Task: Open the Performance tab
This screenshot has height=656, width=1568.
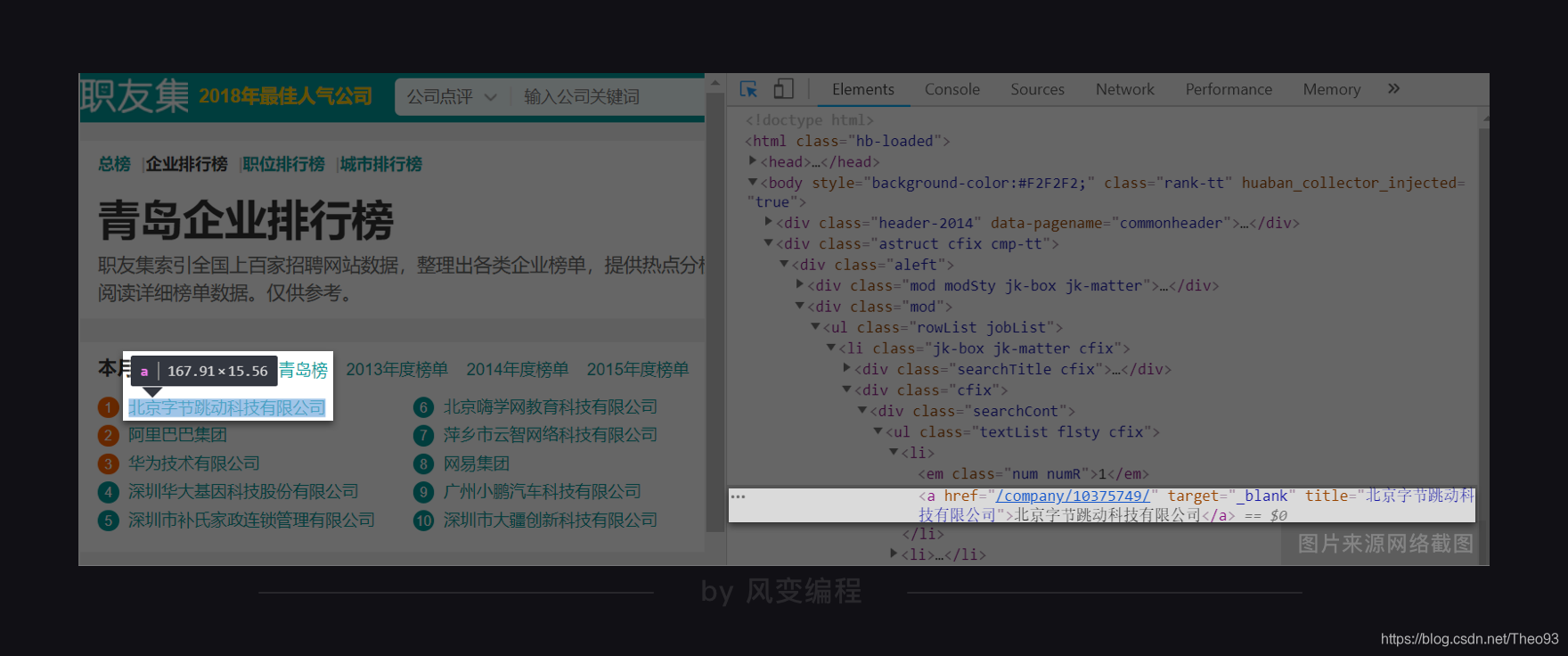Action: pos(1229,89)
